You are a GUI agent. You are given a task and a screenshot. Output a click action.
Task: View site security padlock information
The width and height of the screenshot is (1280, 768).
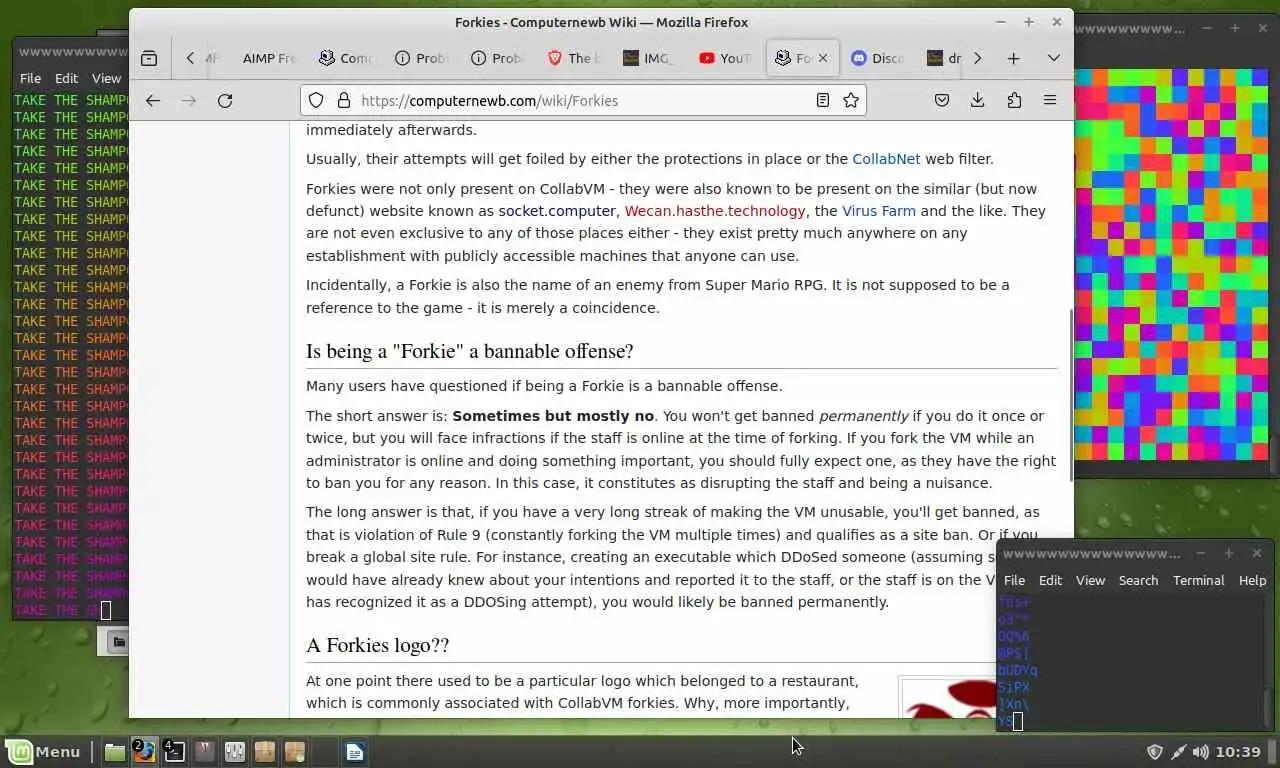coord(343,100)
